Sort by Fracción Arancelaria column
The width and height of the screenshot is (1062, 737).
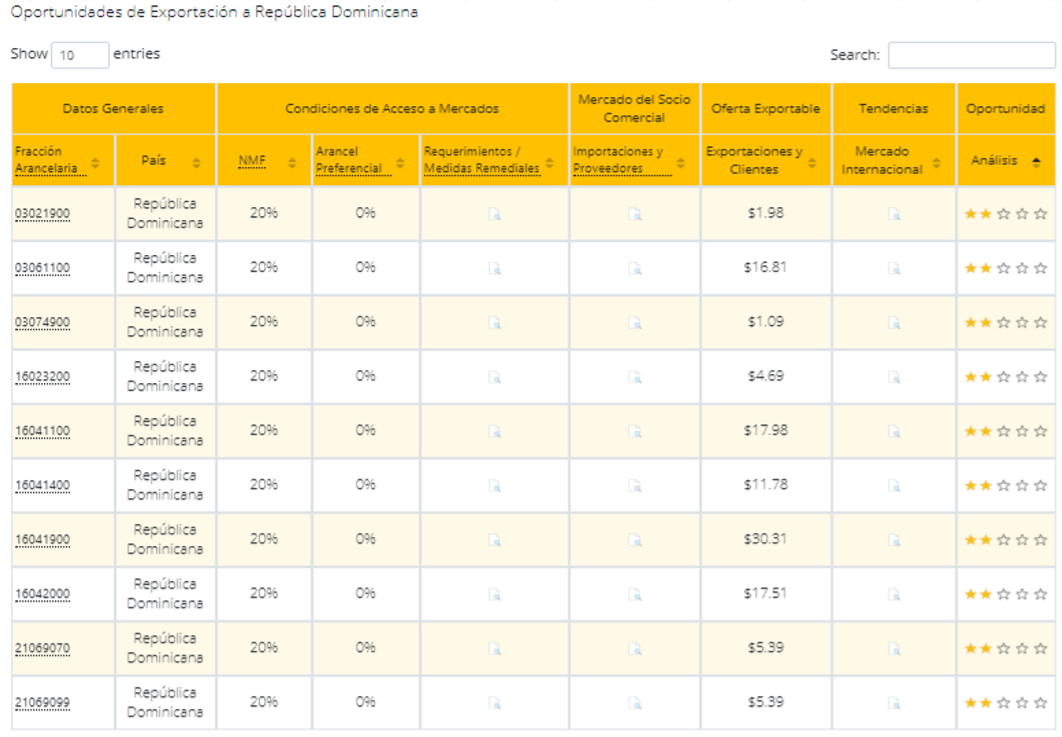click(x=57, y=161)
